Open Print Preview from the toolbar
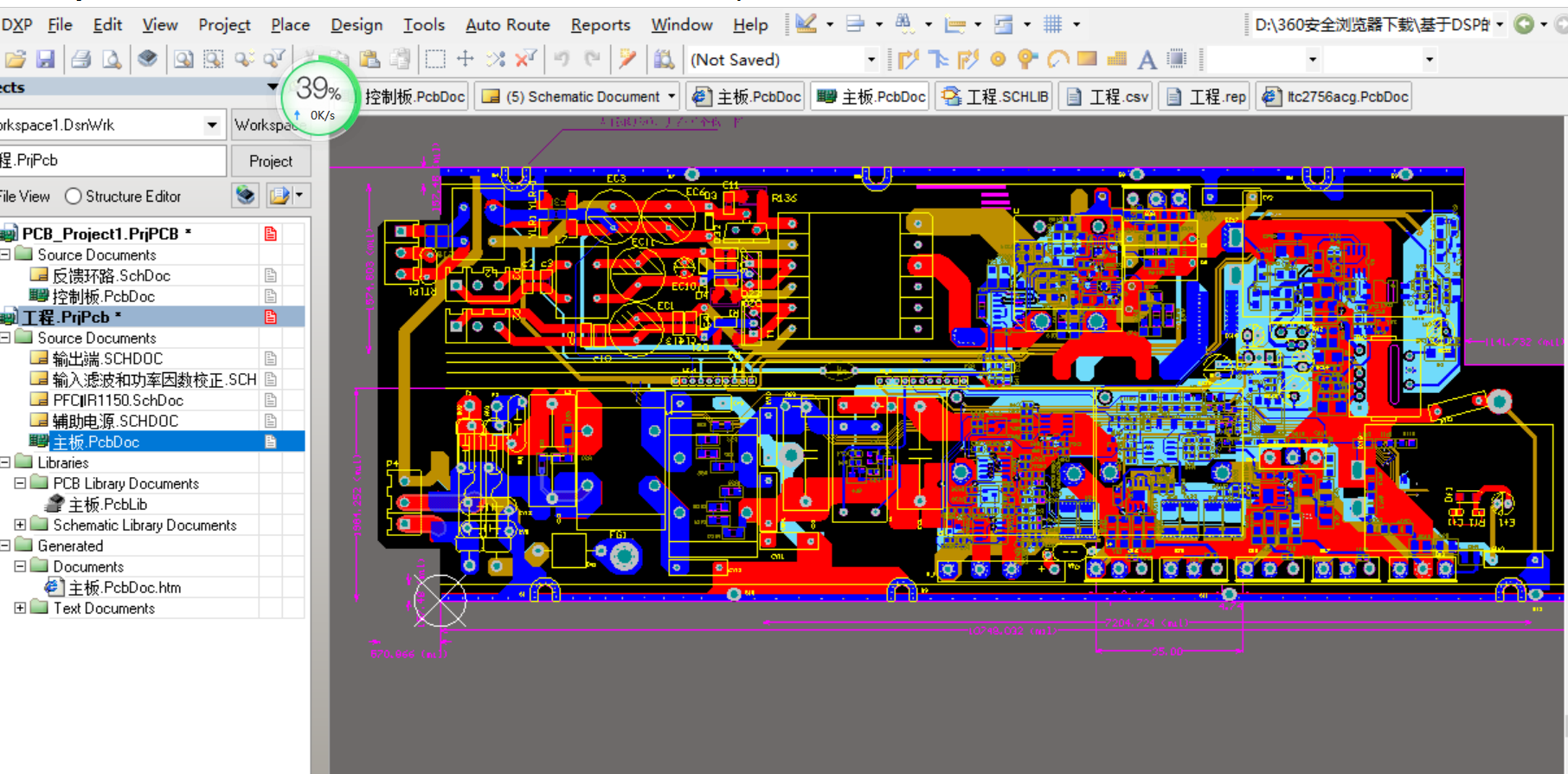This screenshot has height=774, width=1568. pos(112,59)
